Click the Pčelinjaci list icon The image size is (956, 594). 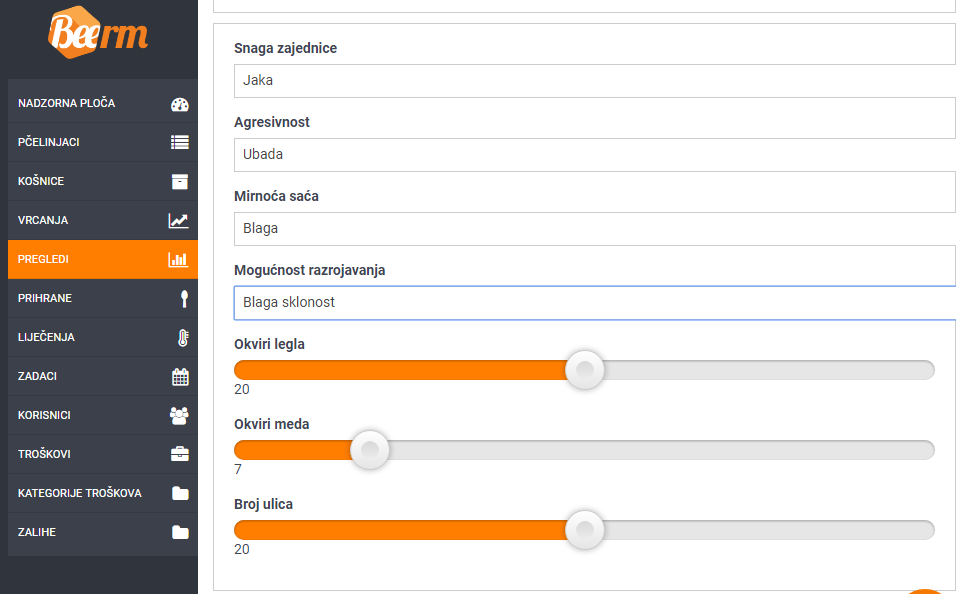tap(180, 142)
